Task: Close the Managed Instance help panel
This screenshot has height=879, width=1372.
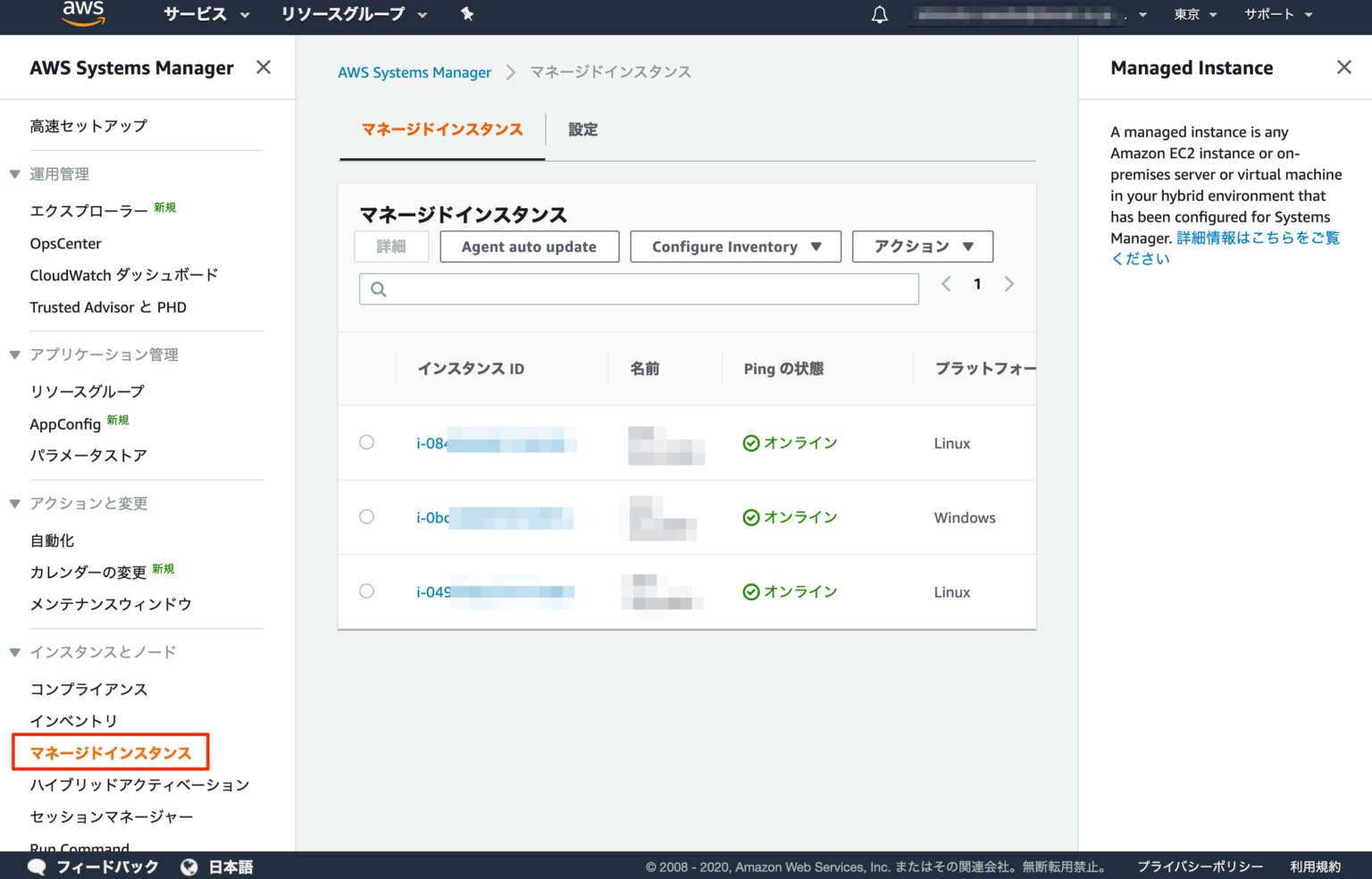Action: 1343,67
